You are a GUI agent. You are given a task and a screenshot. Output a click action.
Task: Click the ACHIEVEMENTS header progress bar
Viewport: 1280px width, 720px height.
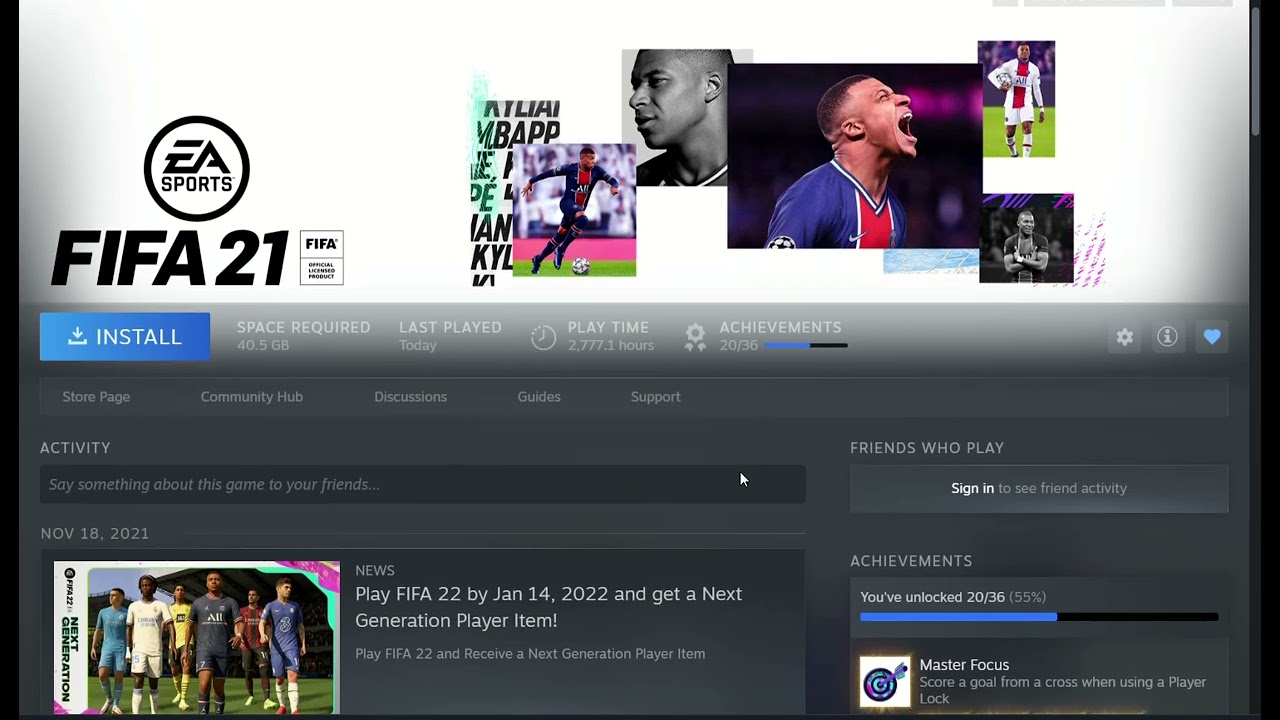click(x=806, y=345)
